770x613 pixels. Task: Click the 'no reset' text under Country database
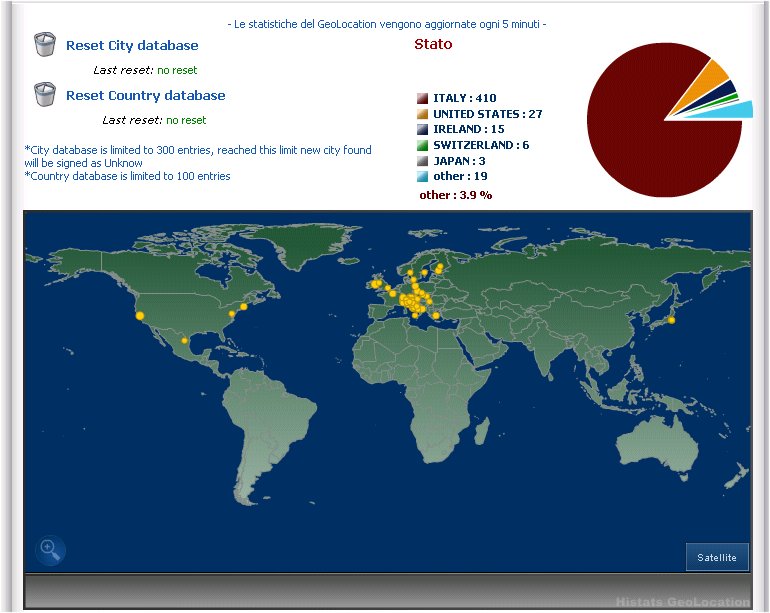tap(186, 120)
